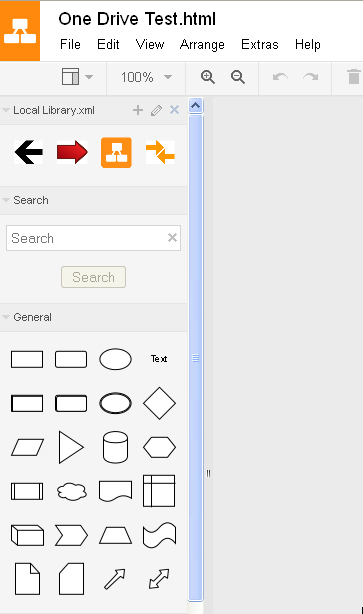This screenshot has height=614, width=363.
Task: Select the cylinder shape in General
Action: [x=115, y=447]
